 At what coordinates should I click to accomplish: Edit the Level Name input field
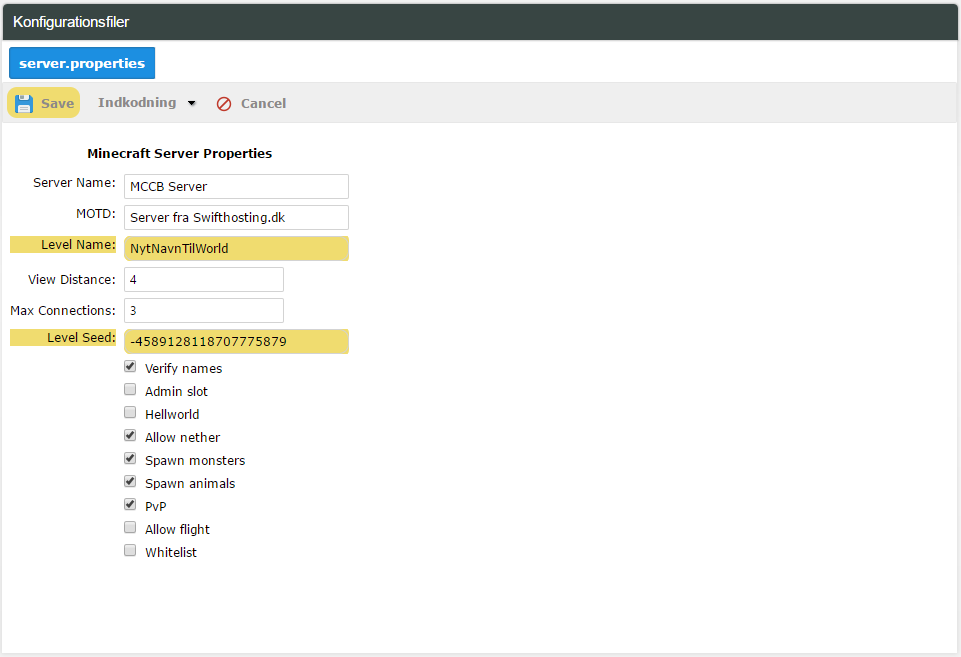236,248
